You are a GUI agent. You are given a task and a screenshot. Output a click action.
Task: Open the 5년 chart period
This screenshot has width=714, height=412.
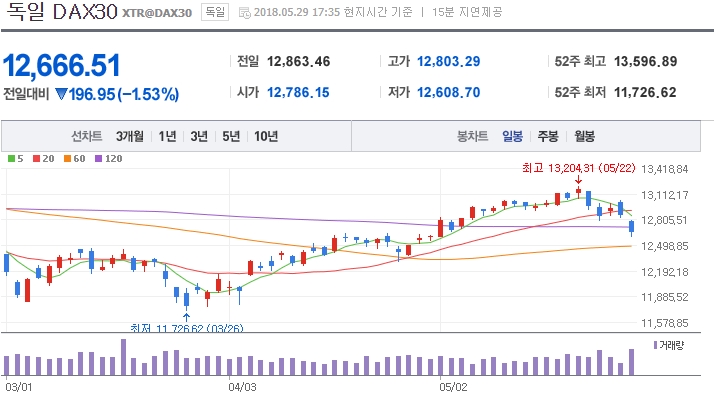231,136
